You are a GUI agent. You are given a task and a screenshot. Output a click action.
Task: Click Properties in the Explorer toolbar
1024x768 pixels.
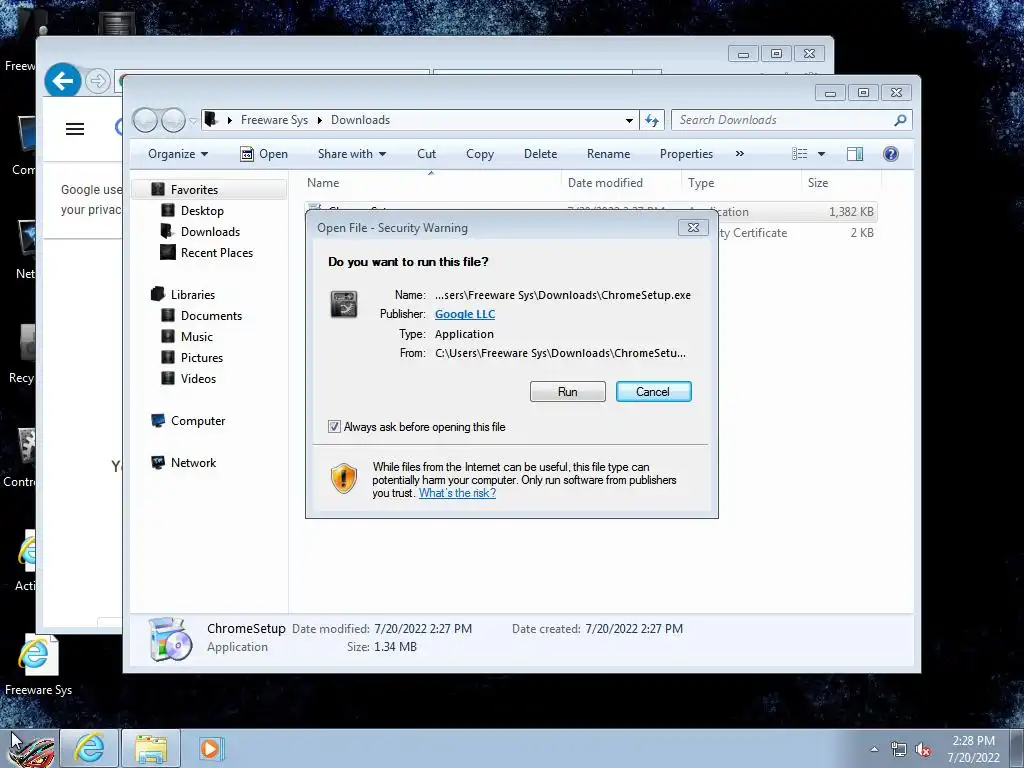click(x=686, y=154)
